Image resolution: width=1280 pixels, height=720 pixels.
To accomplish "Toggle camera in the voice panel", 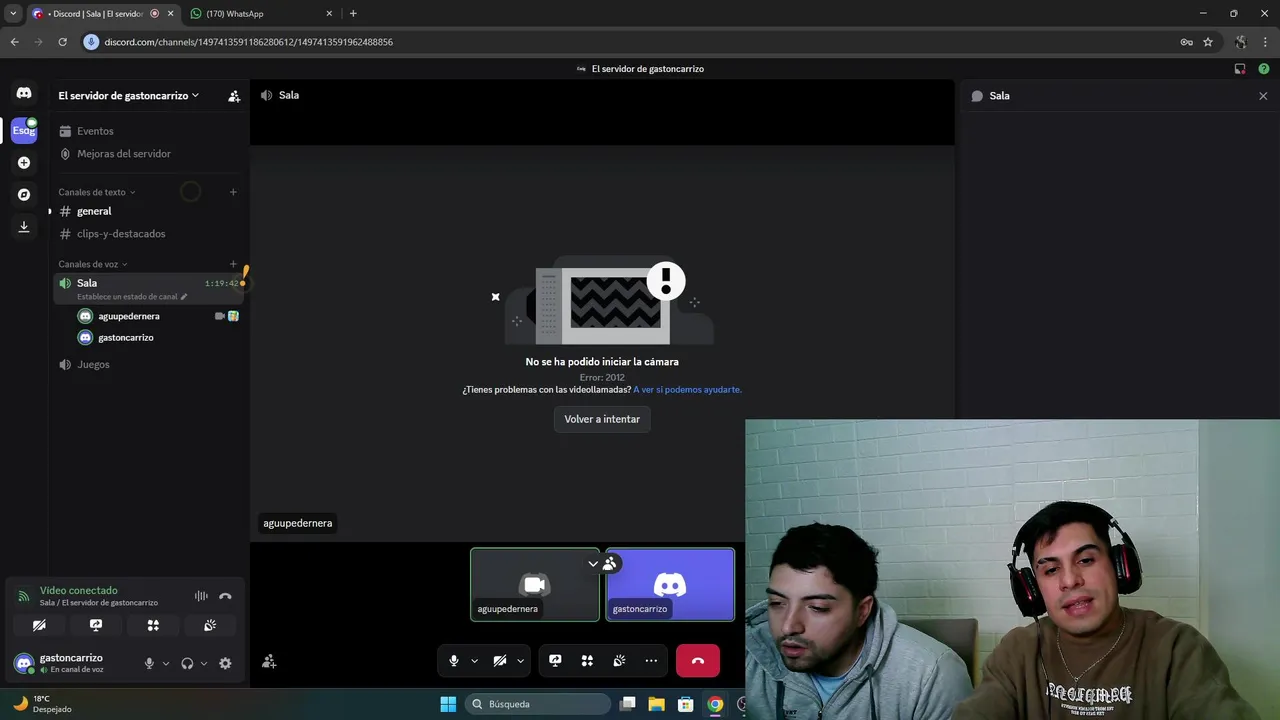I will pos(39,625).
